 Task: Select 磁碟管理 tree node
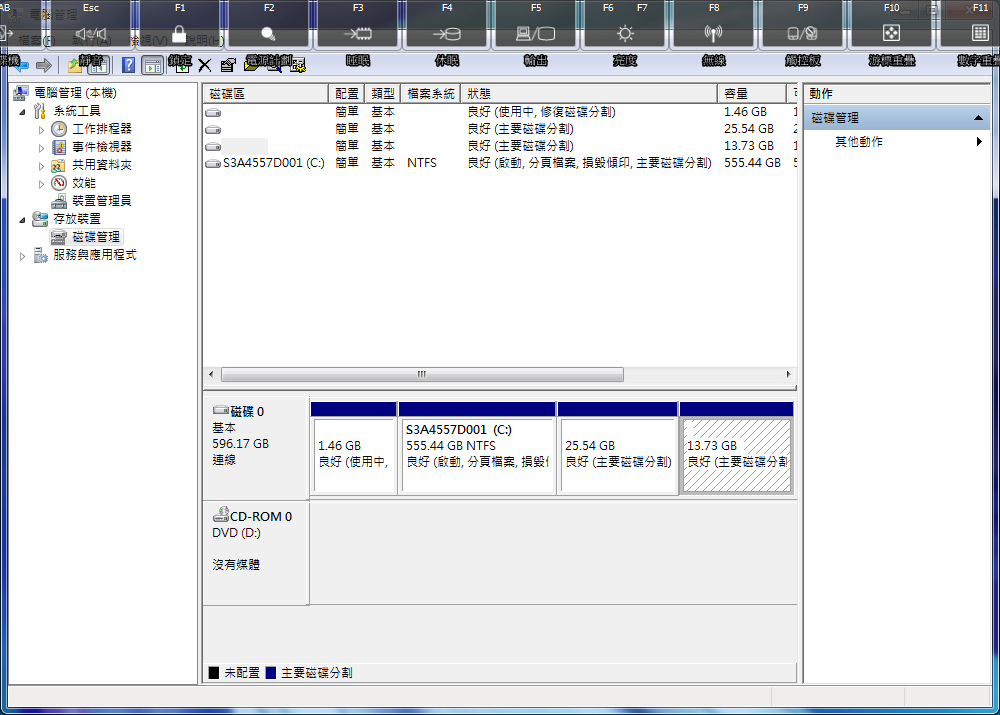(x=96, y=237)
